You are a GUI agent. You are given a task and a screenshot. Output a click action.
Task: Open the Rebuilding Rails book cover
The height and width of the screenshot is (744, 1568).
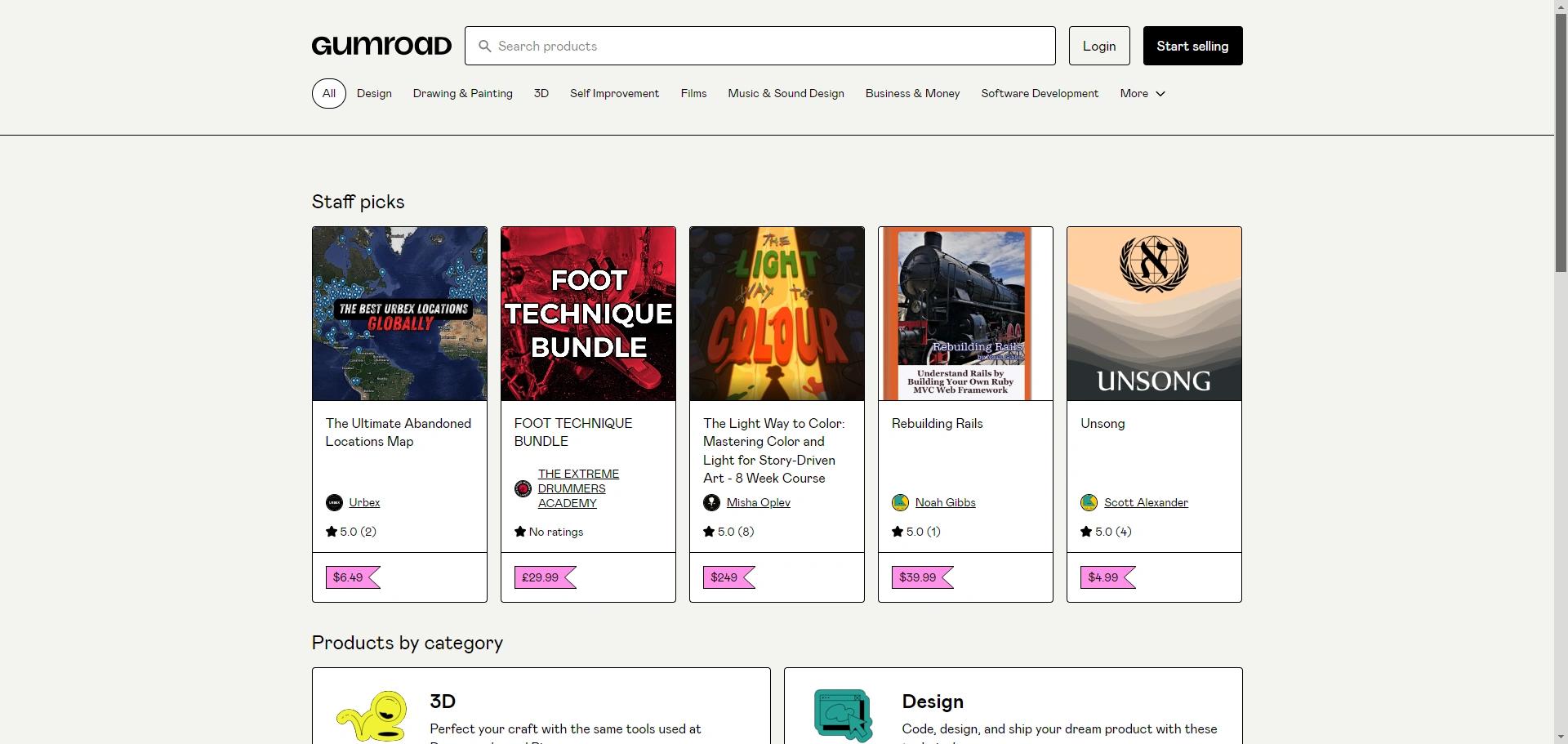tap(965, 314)
